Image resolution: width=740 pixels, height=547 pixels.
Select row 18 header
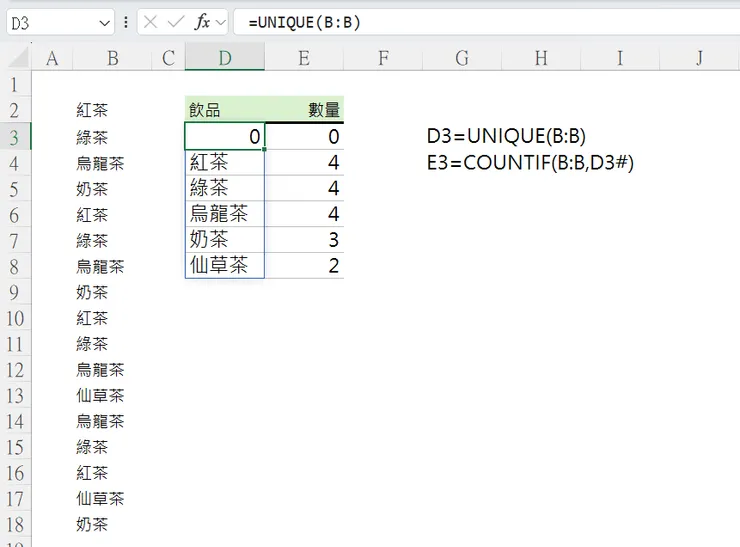click(x=15, y=525)
